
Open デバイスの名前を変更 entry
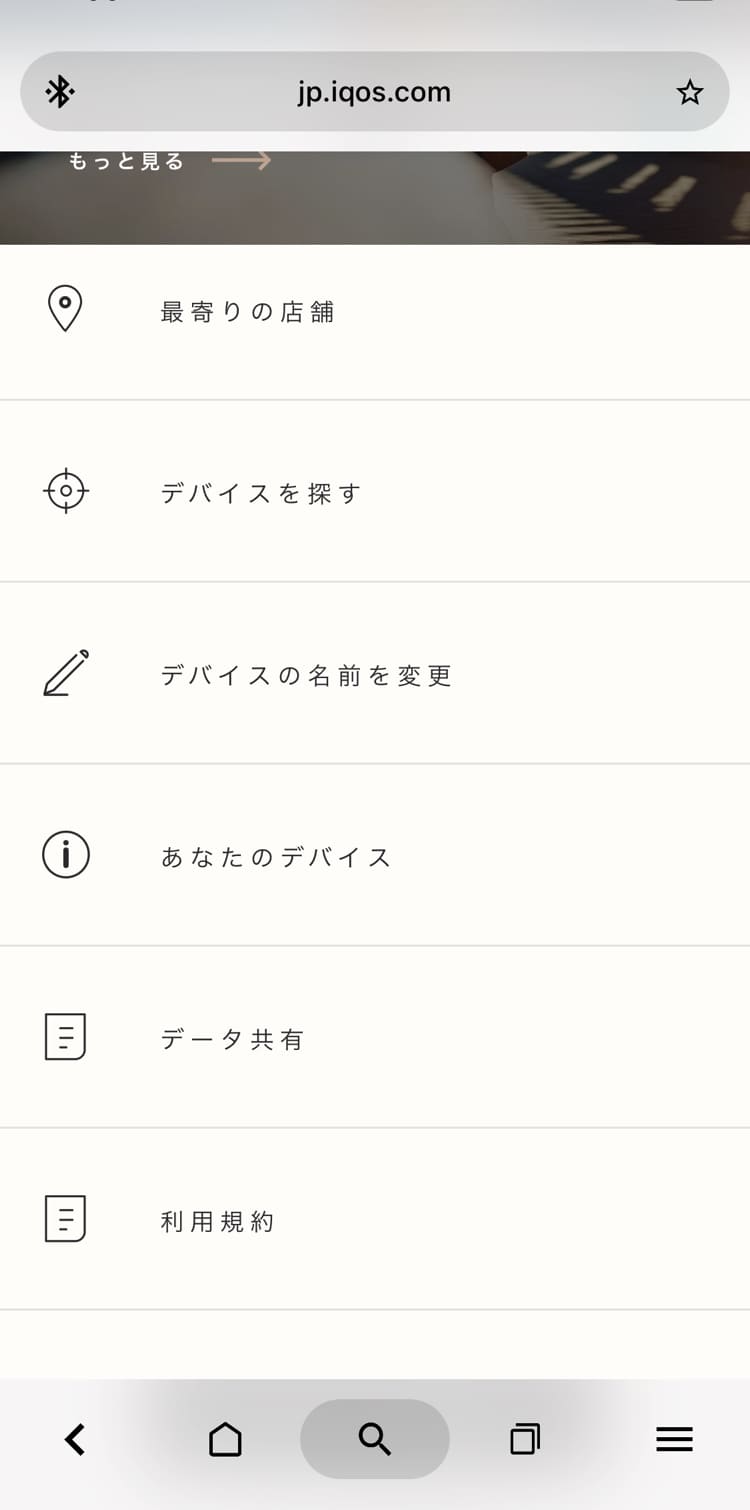[306, 675]
